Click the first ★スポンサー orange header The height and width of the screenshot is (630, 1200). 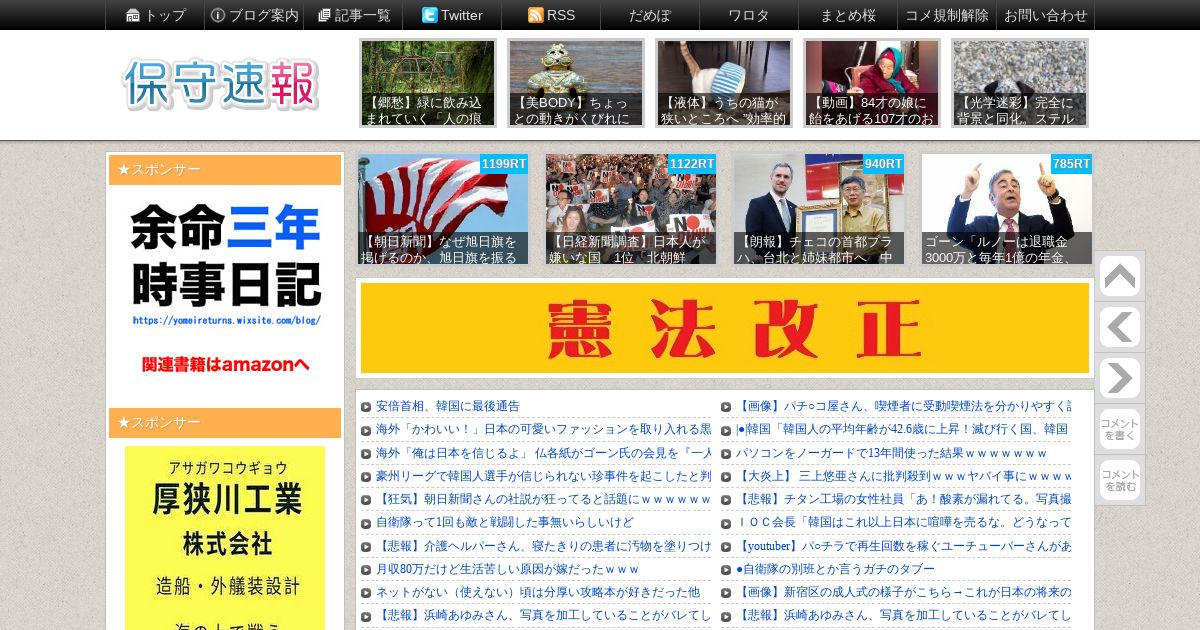click(x=225, y=170)
